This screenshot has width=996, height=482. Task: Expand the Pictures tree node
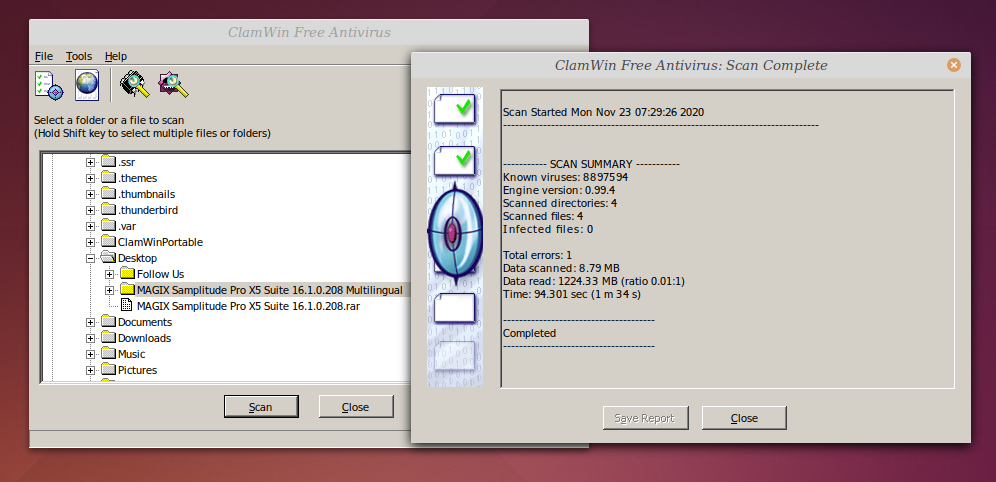click(90, 370)
